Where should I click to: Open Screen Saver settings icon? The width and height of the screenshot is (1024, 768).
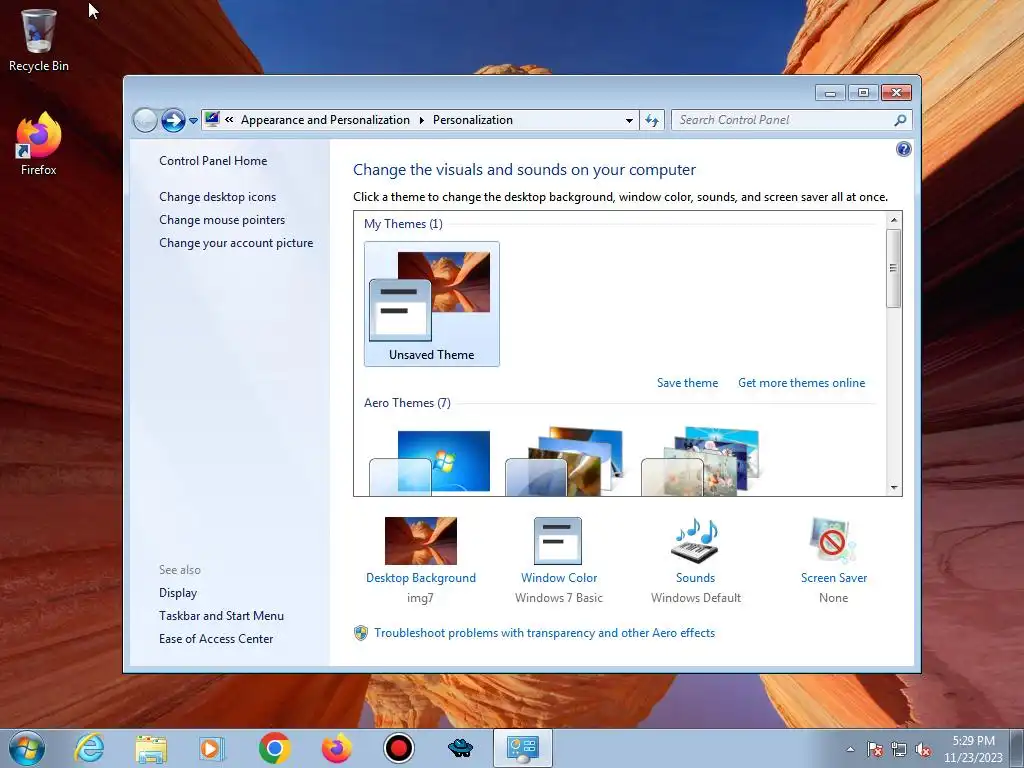coord(833,541)
